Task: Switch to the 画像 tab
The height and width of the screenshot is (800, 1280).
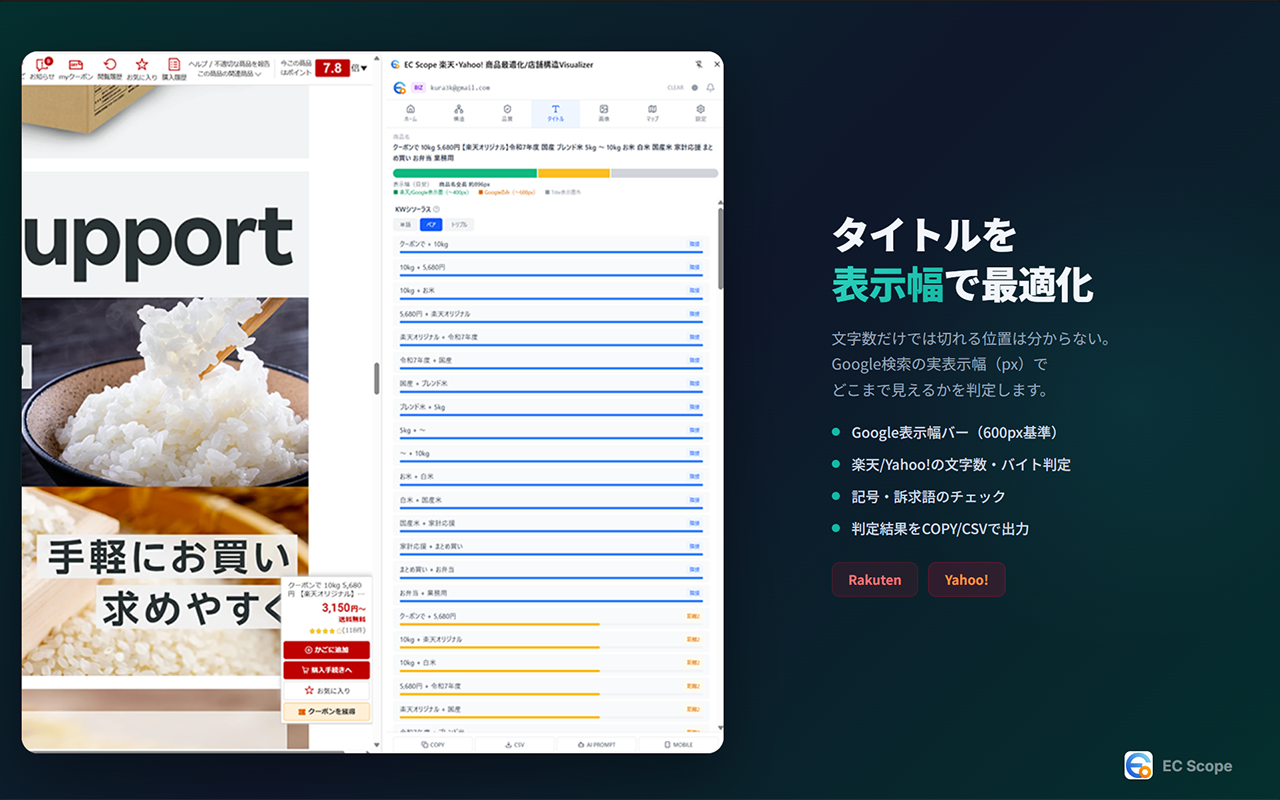Action: tap(604, 113)
